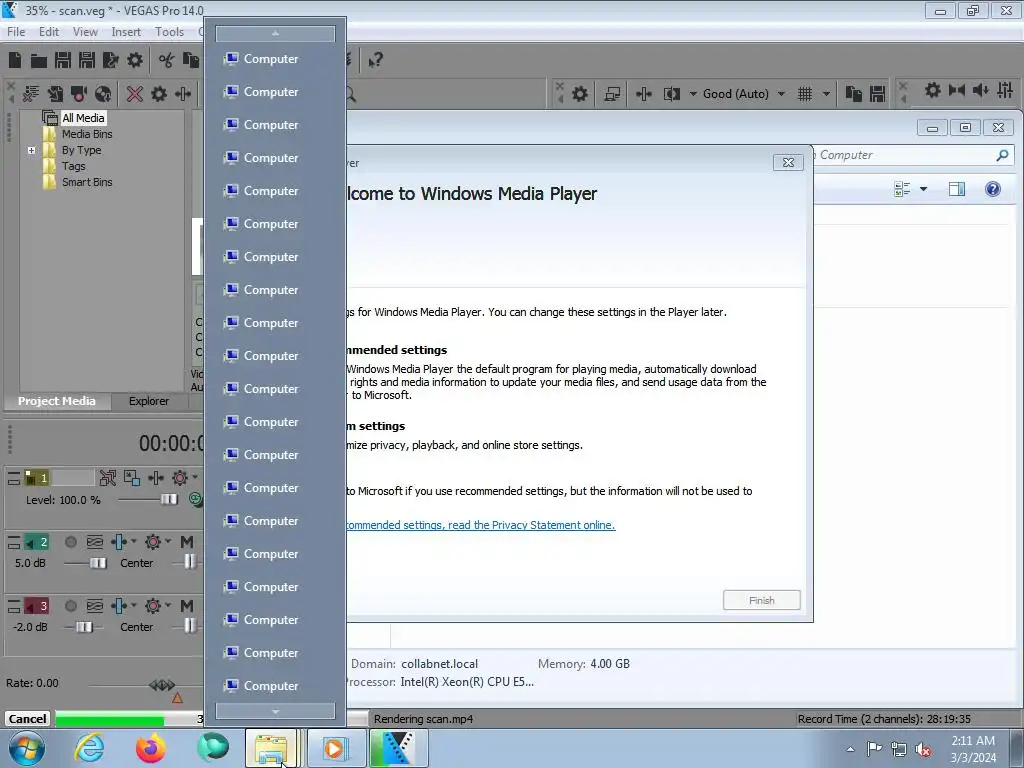Click the Save As icon in the toolbar
This screenshot has width=1024, height=768.
click(86, 60)
